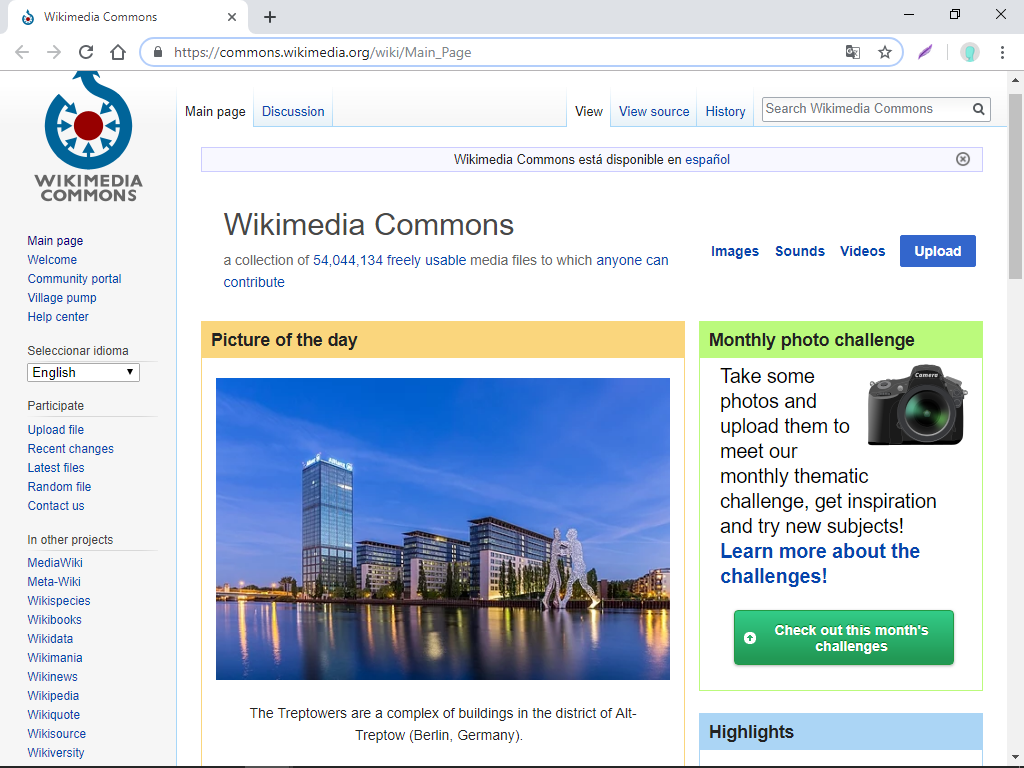Image resolution: width=1024 pixels, height=768 pixels.
Task: Open the Wikibooks link
Action: 54,619
